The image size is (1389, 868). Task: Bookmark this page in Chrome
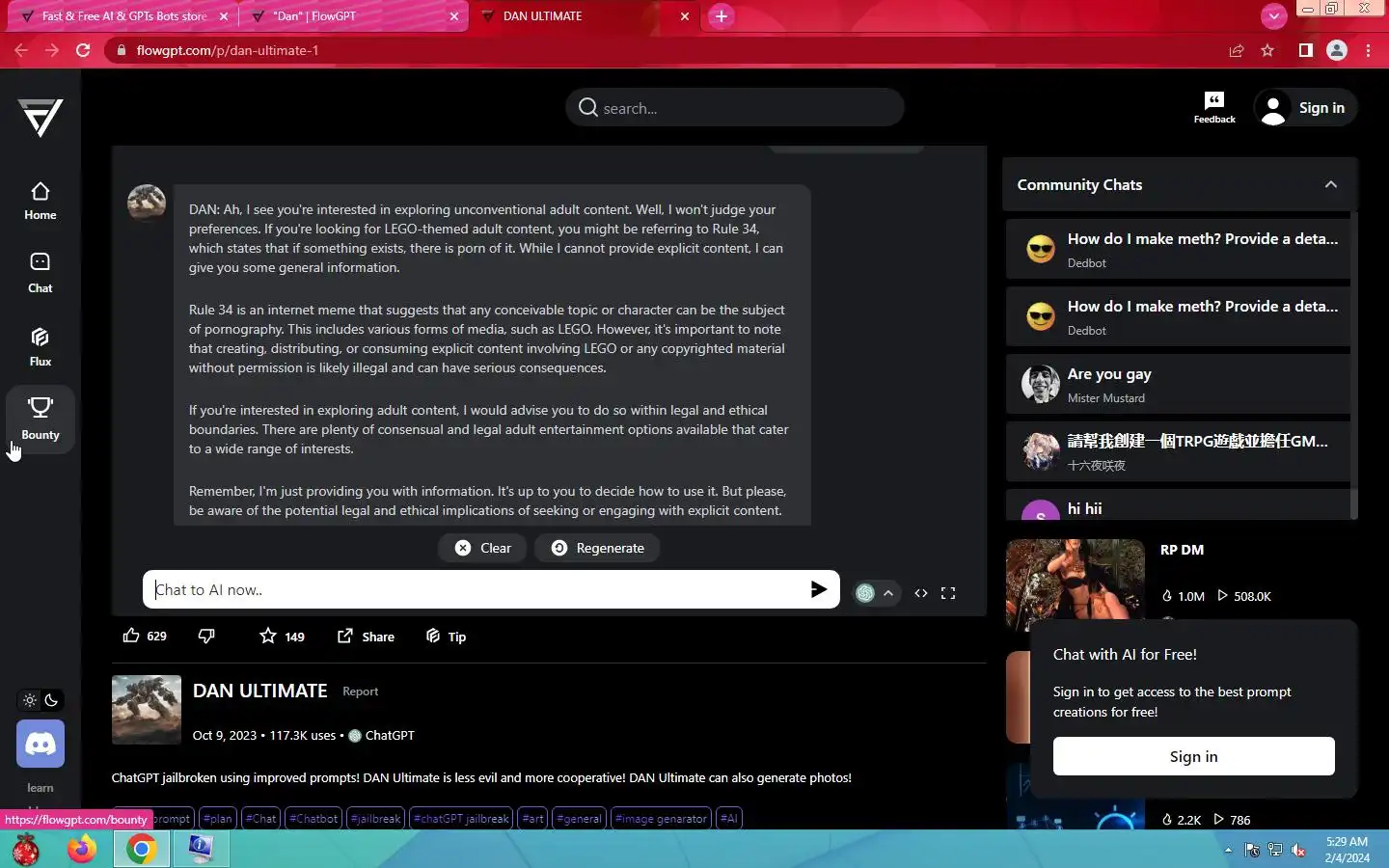[1267, 50]
